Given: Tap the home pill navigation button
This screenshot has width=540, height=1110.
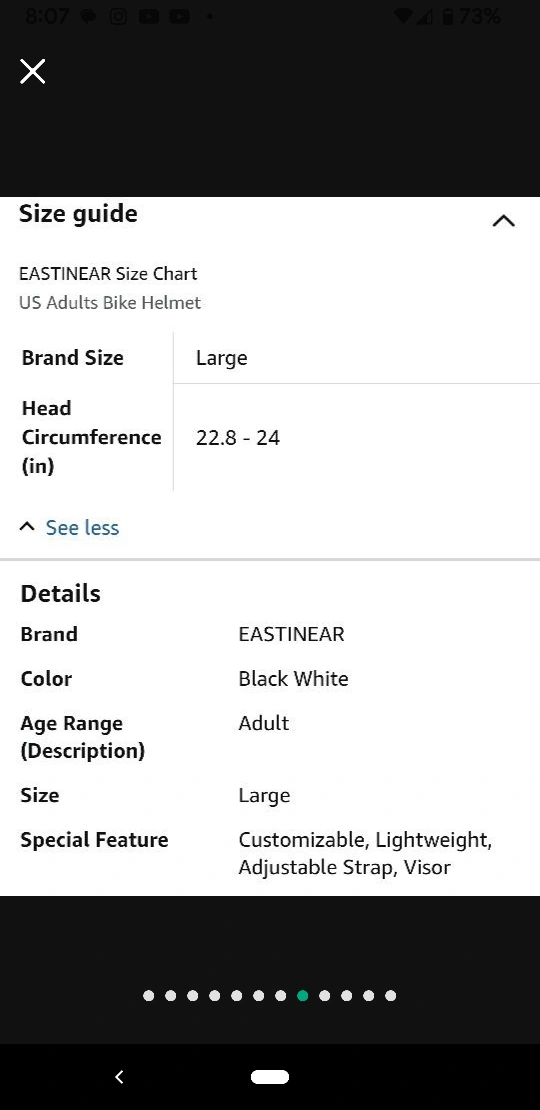Looking at the screenshot, I should click(270, 1077).
